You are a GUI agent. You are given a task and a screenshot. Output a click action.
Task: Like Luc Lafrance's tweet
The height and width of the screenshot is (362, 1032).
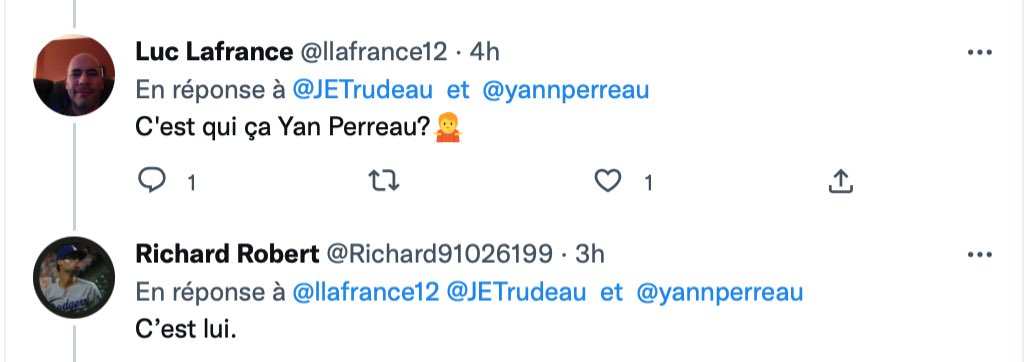coord(607,181)
